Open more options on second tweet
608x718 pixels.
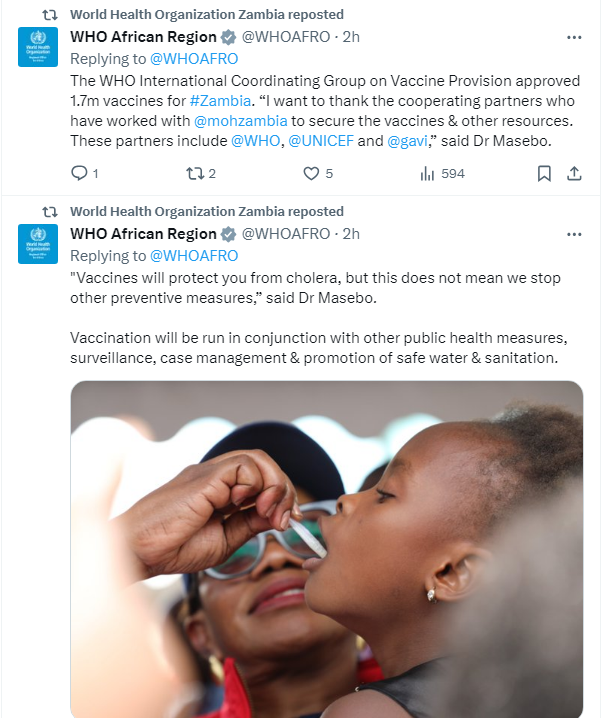tap(574, 234)
